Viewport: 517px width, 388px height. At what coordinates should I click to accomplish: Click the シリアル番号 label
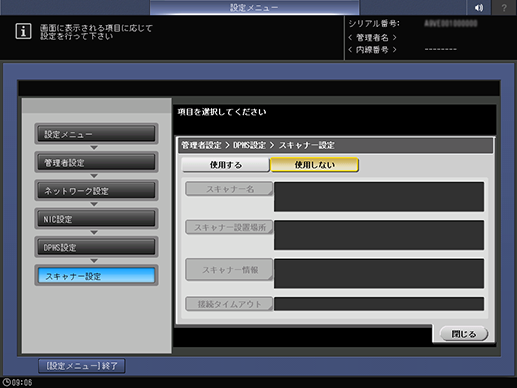(x=374, y=24)
